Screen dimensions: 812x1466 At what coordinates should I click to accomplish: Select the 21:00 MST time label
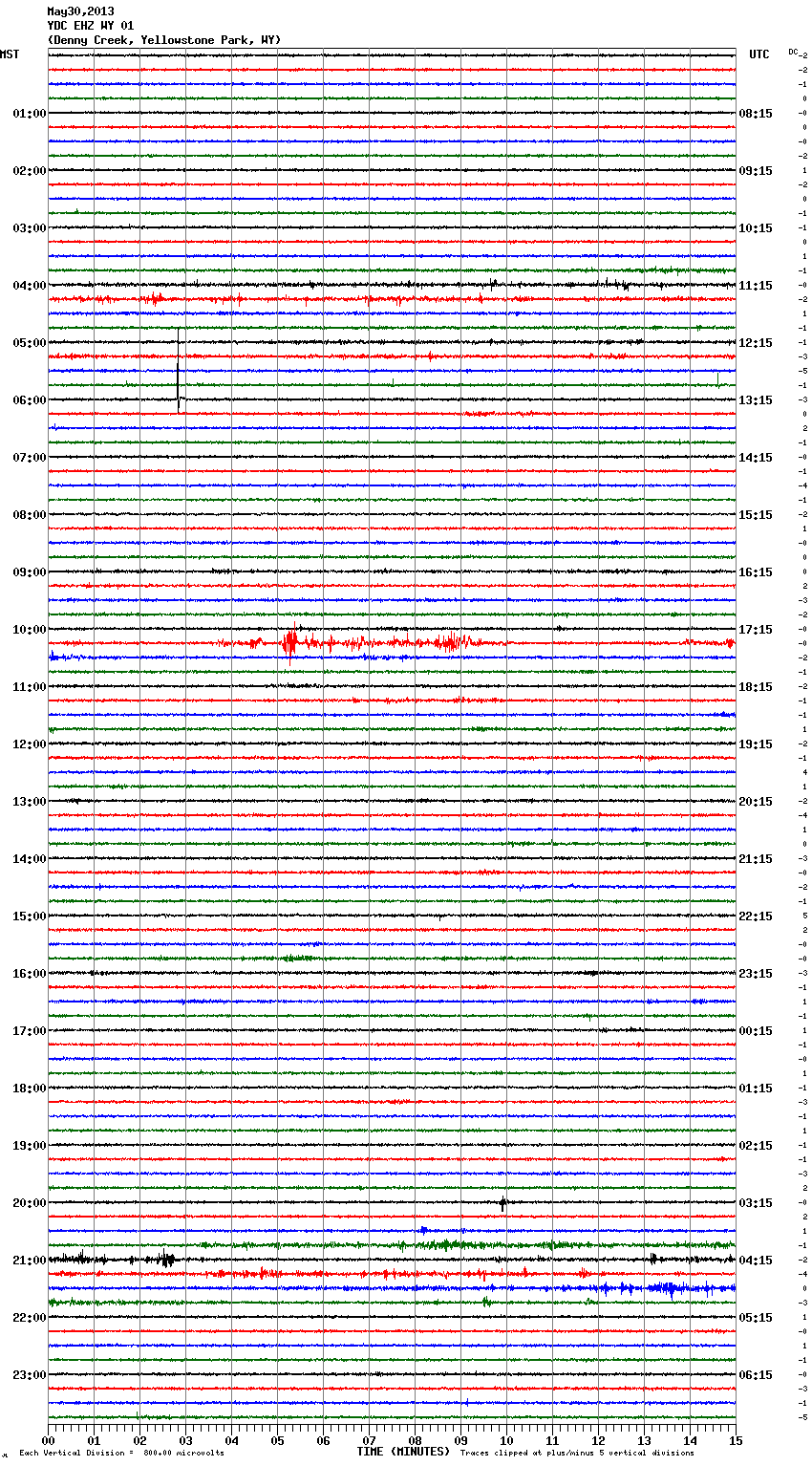point(30,1261)
